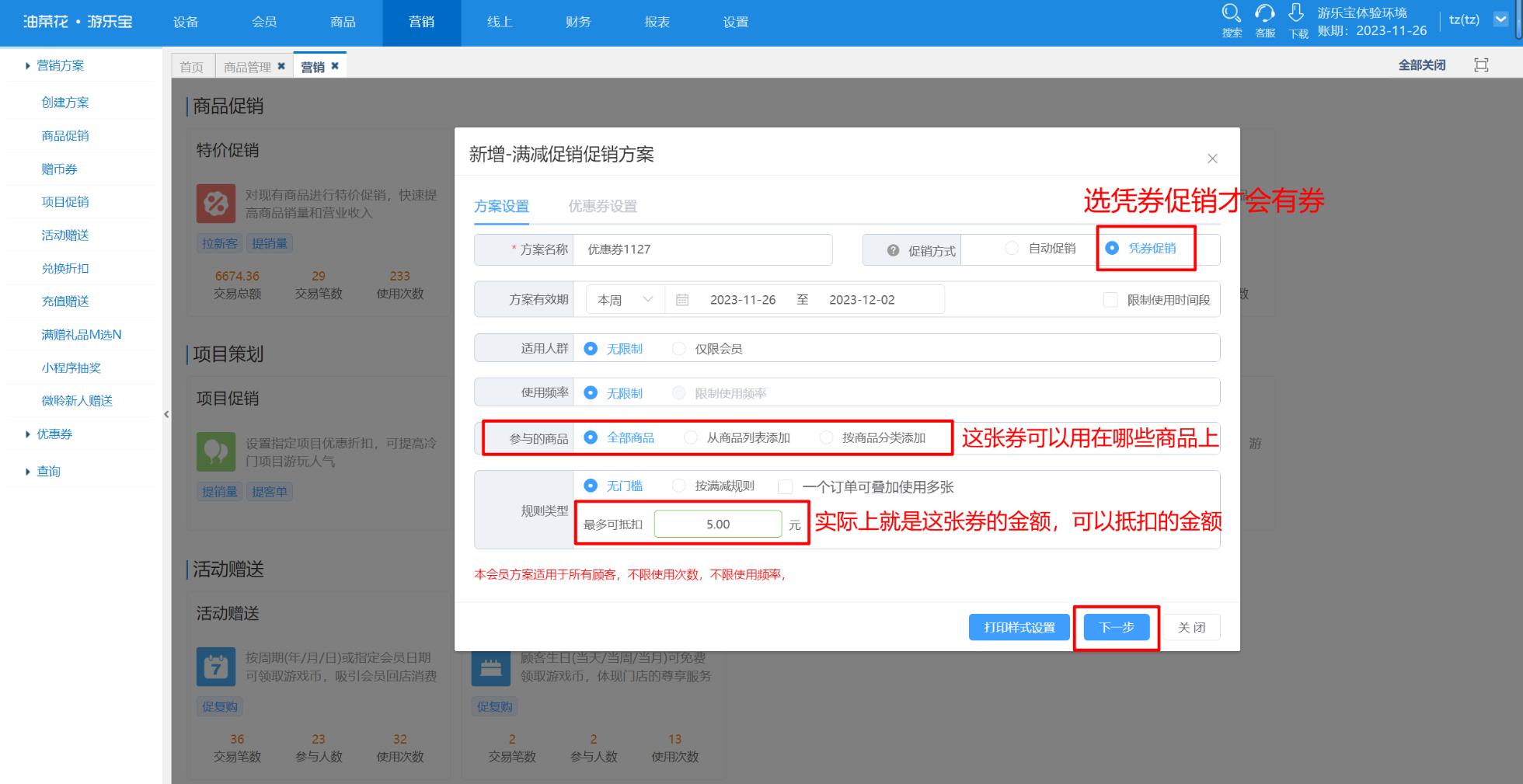Viewport: 1523px width, 784px height.
Task: Open 创建方案 in sidebar
Action: [x=65, y=103]
